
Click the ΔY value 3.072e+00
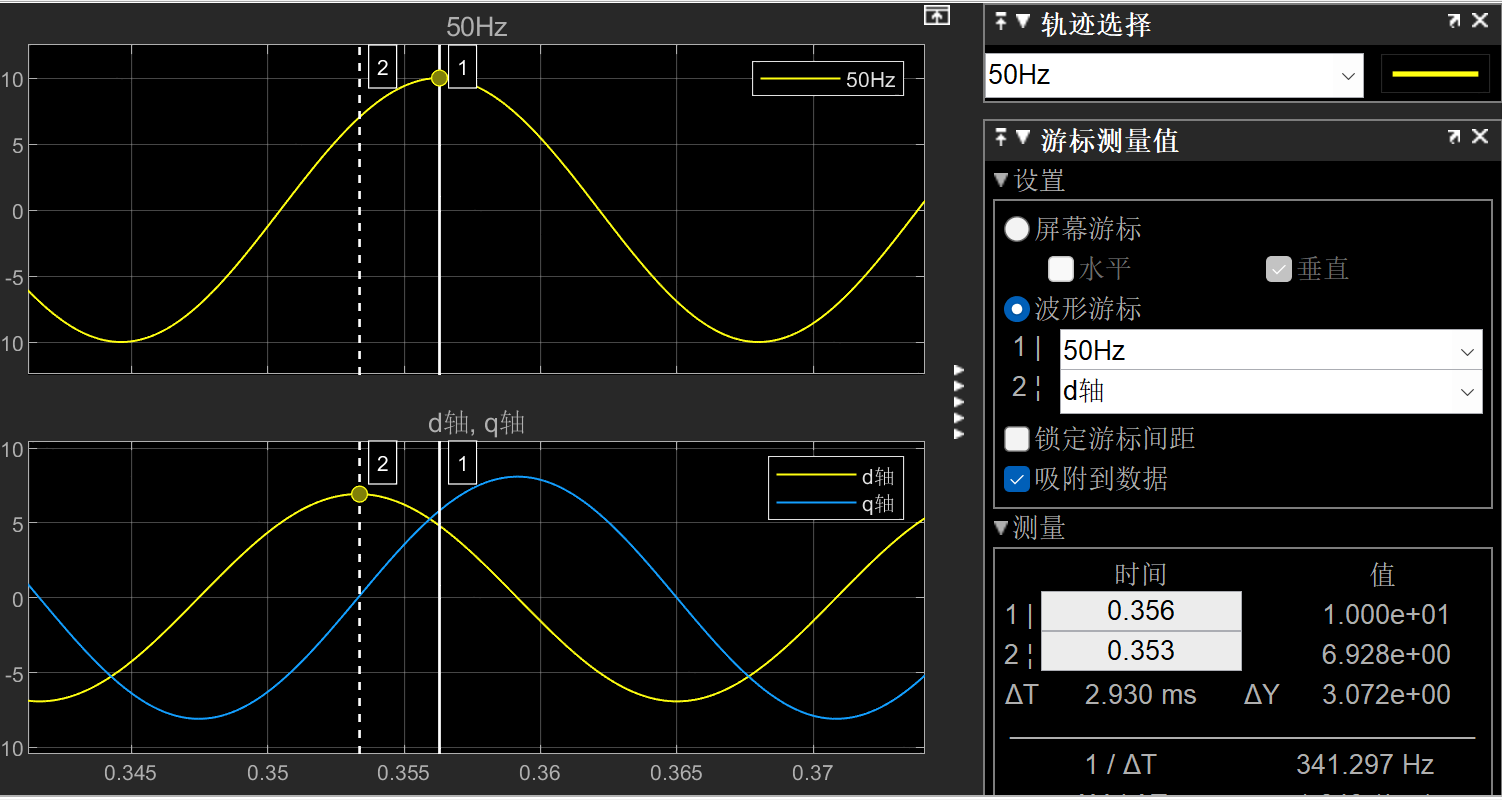pyautogui.click(x=1386, y=694)
